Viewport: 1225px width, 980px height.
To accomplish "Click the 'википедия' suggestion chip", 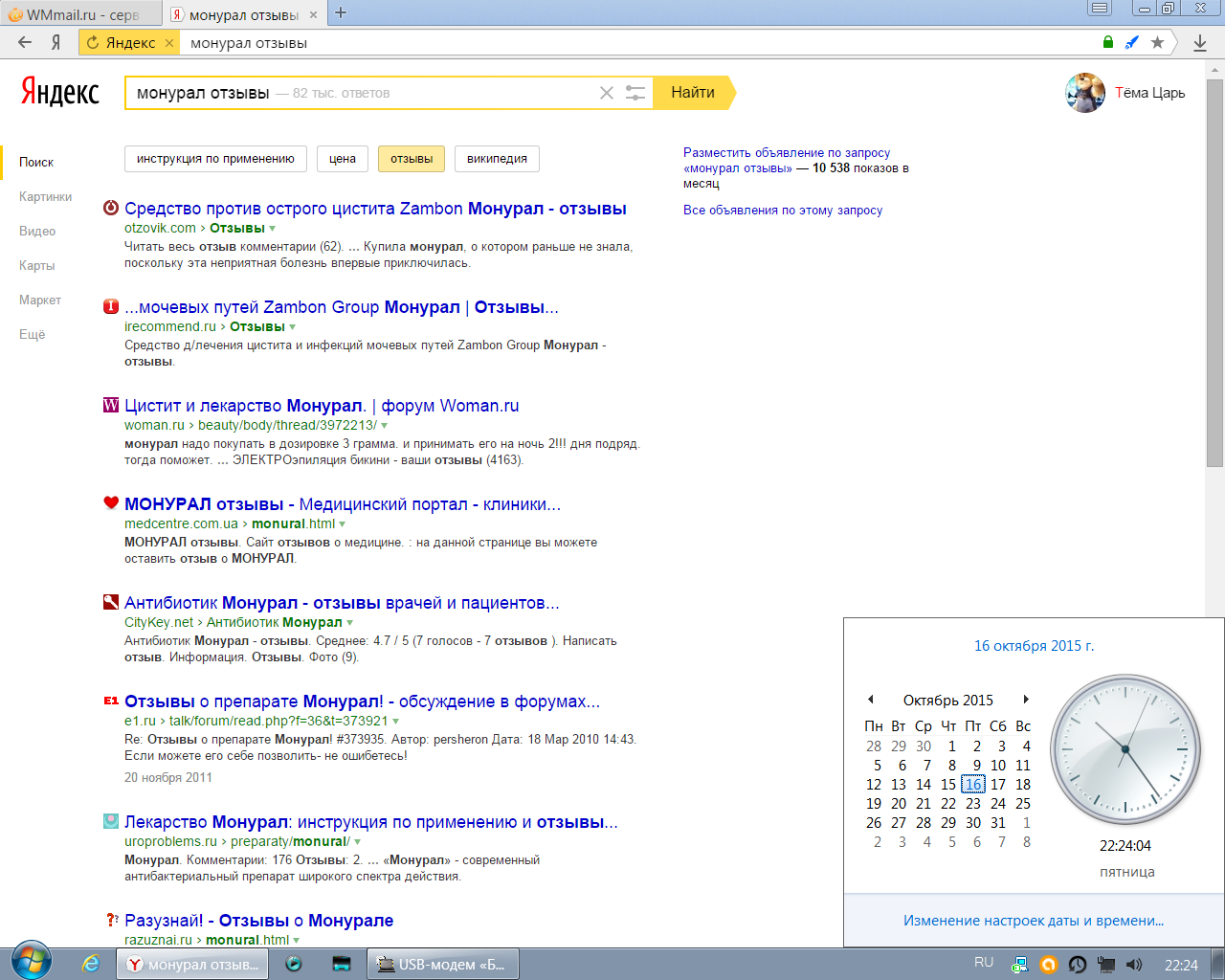I will [x=498, y=159].
